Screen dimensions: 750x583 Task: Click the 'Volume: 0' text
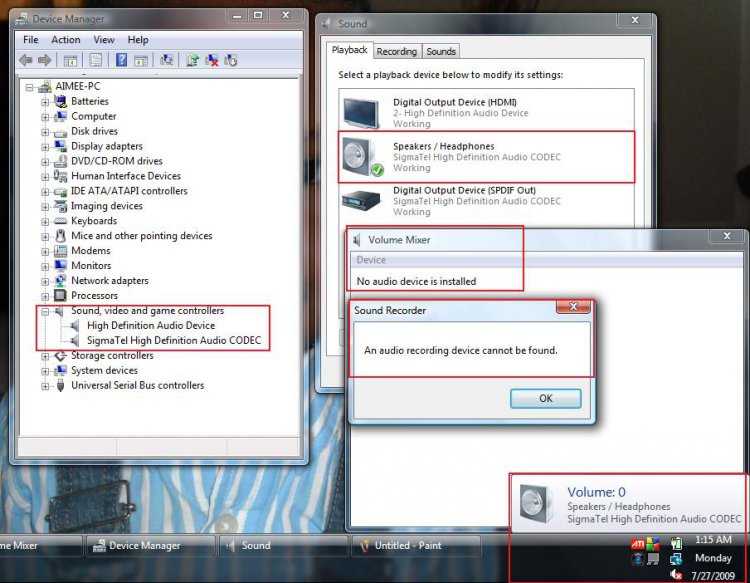tap(596, 492)
